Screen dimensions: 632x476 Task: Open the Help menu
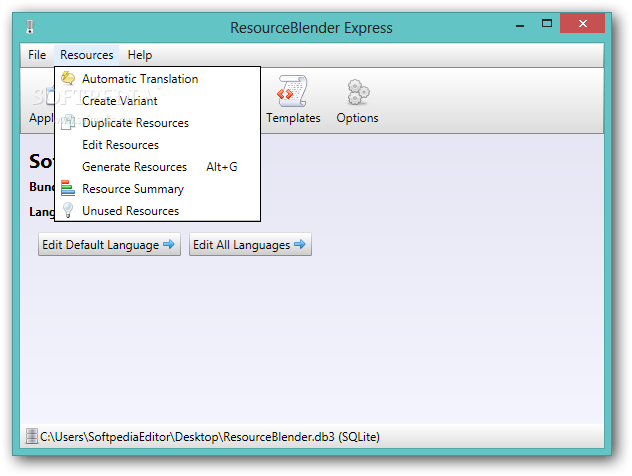(x=139, y=55)
